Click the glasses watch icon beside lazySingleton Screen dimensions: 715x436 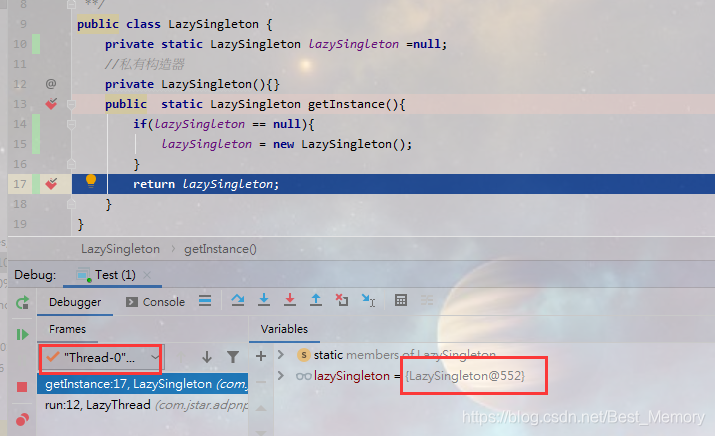[x=303, y=376]
